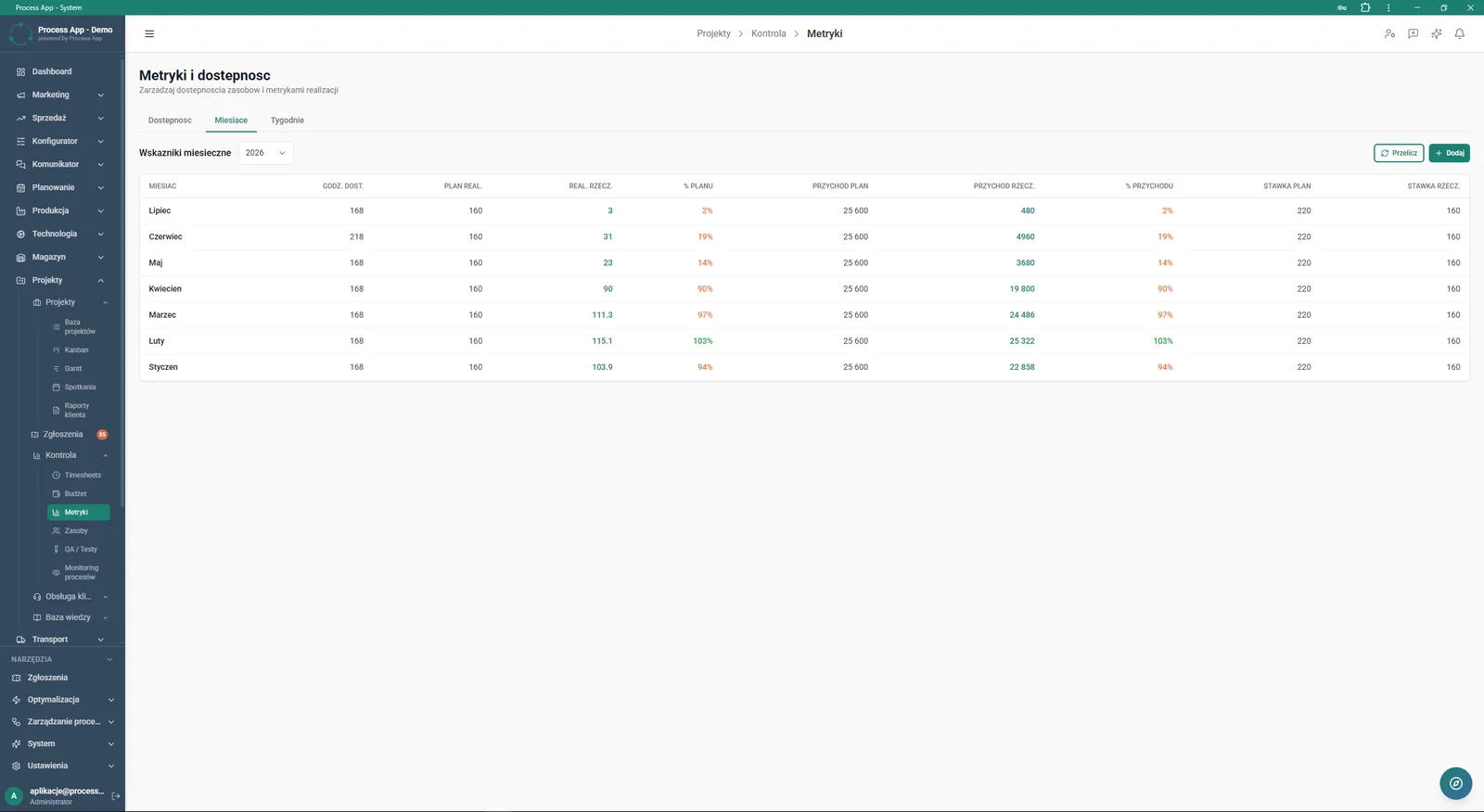Click the notification bell icon
The image size is (1484, 812).
coord(1459,33)
